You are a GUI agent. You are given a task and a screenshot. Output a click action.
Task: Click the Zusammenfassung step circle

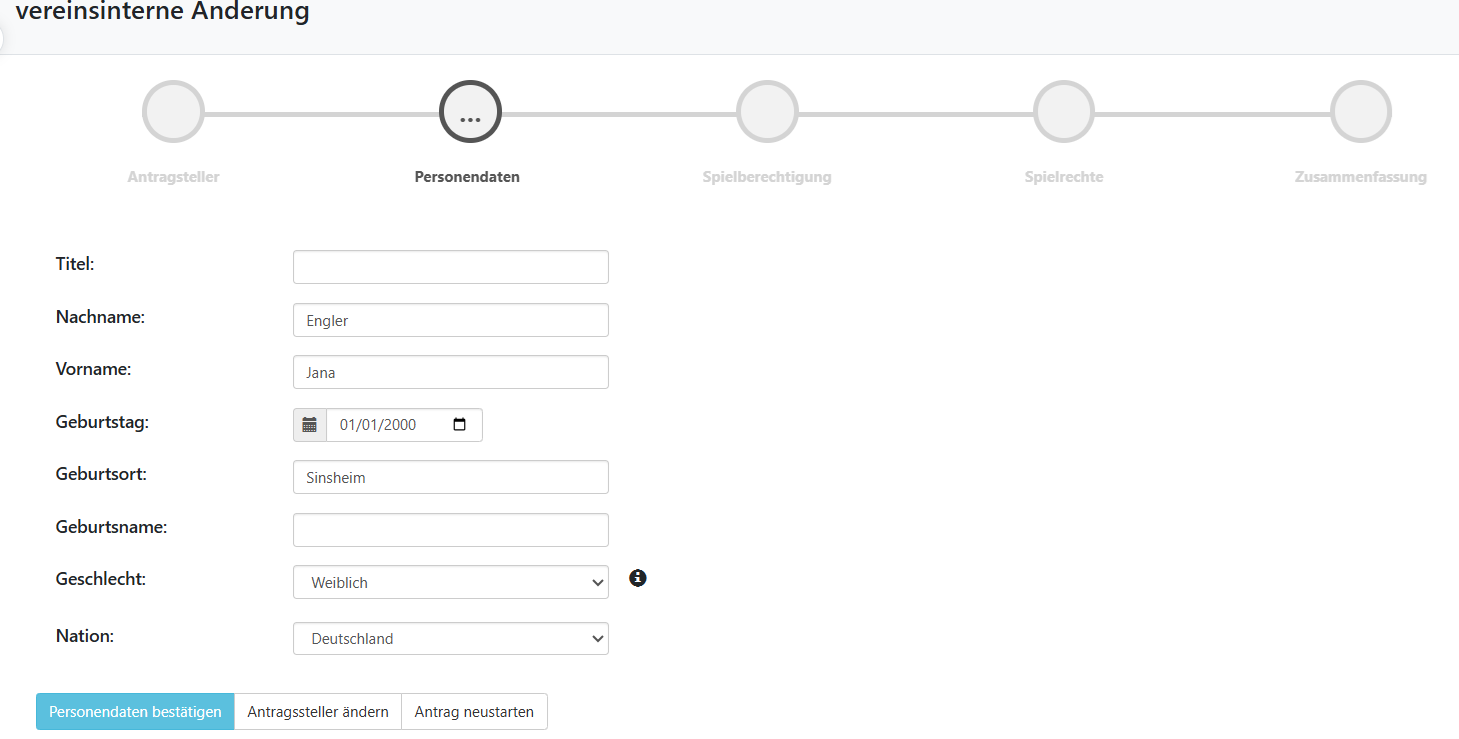pyautogui.click(x=1360, y=112)
